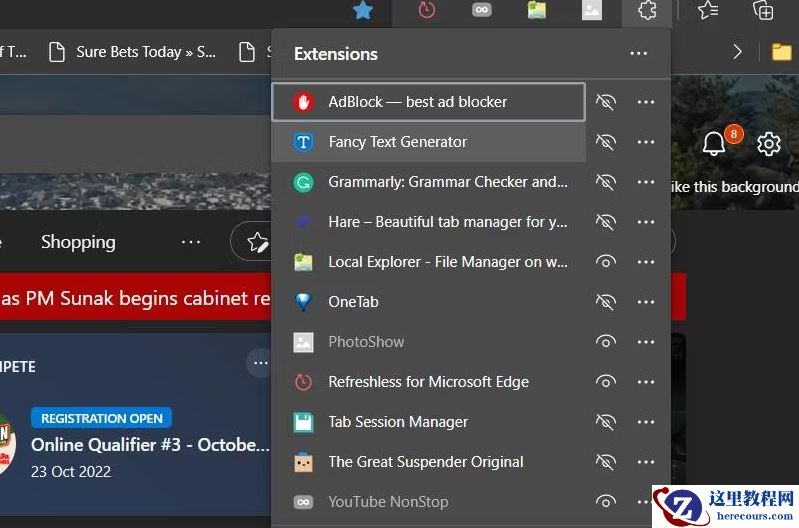
Task: Open Local Explorer toolbar icon
Action: (537, 10)
